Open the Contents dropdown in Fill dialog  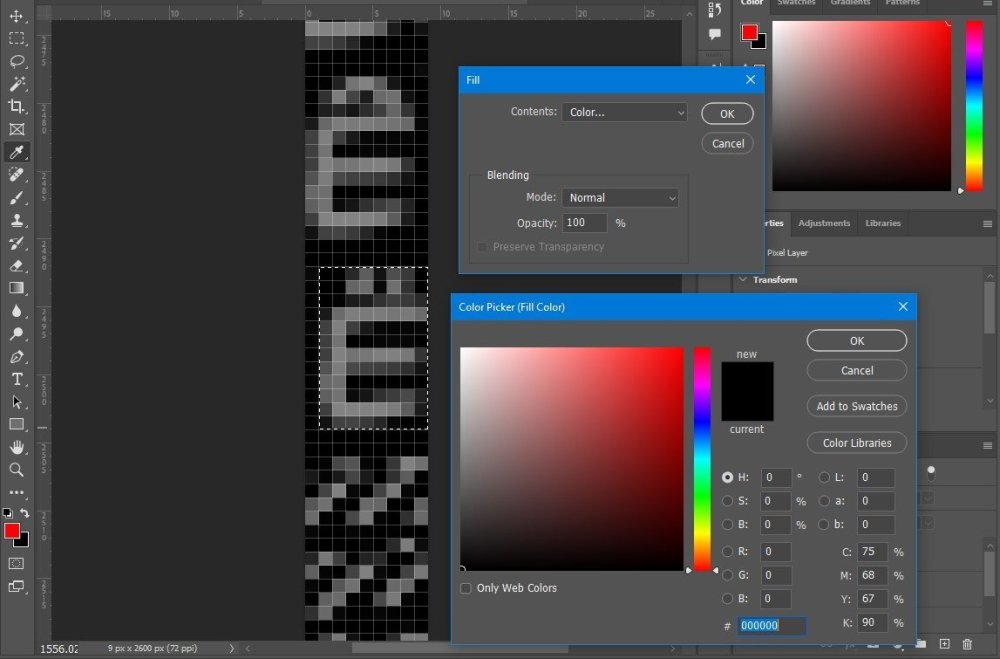point(624,113)
